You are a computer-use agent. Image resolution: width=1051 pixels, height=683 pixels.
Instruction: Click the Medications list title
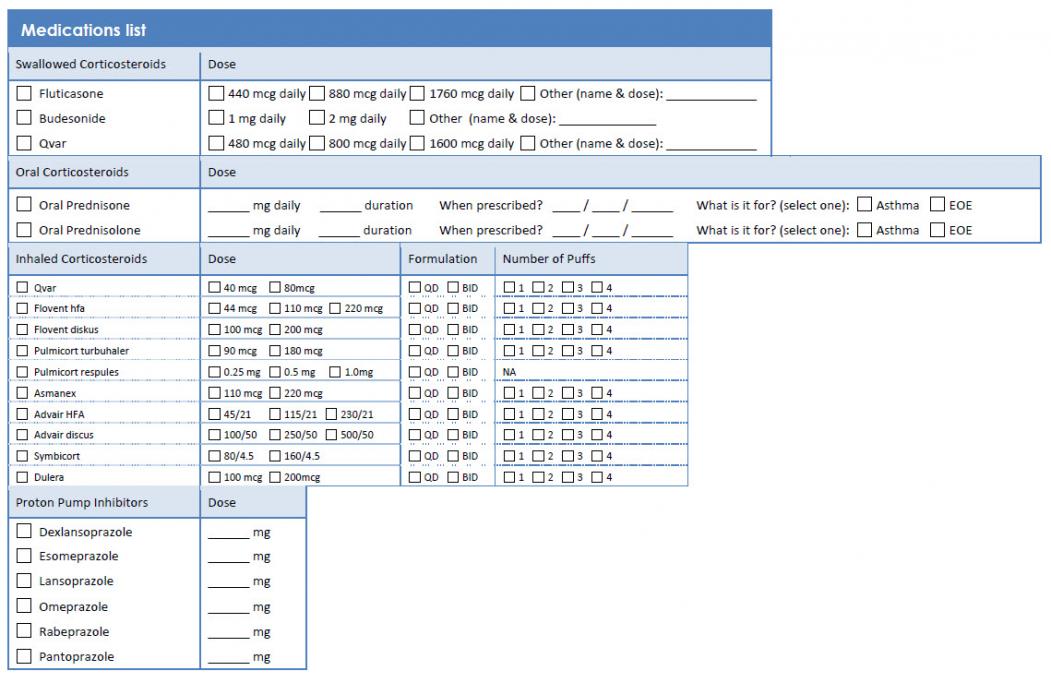point(84,30)
